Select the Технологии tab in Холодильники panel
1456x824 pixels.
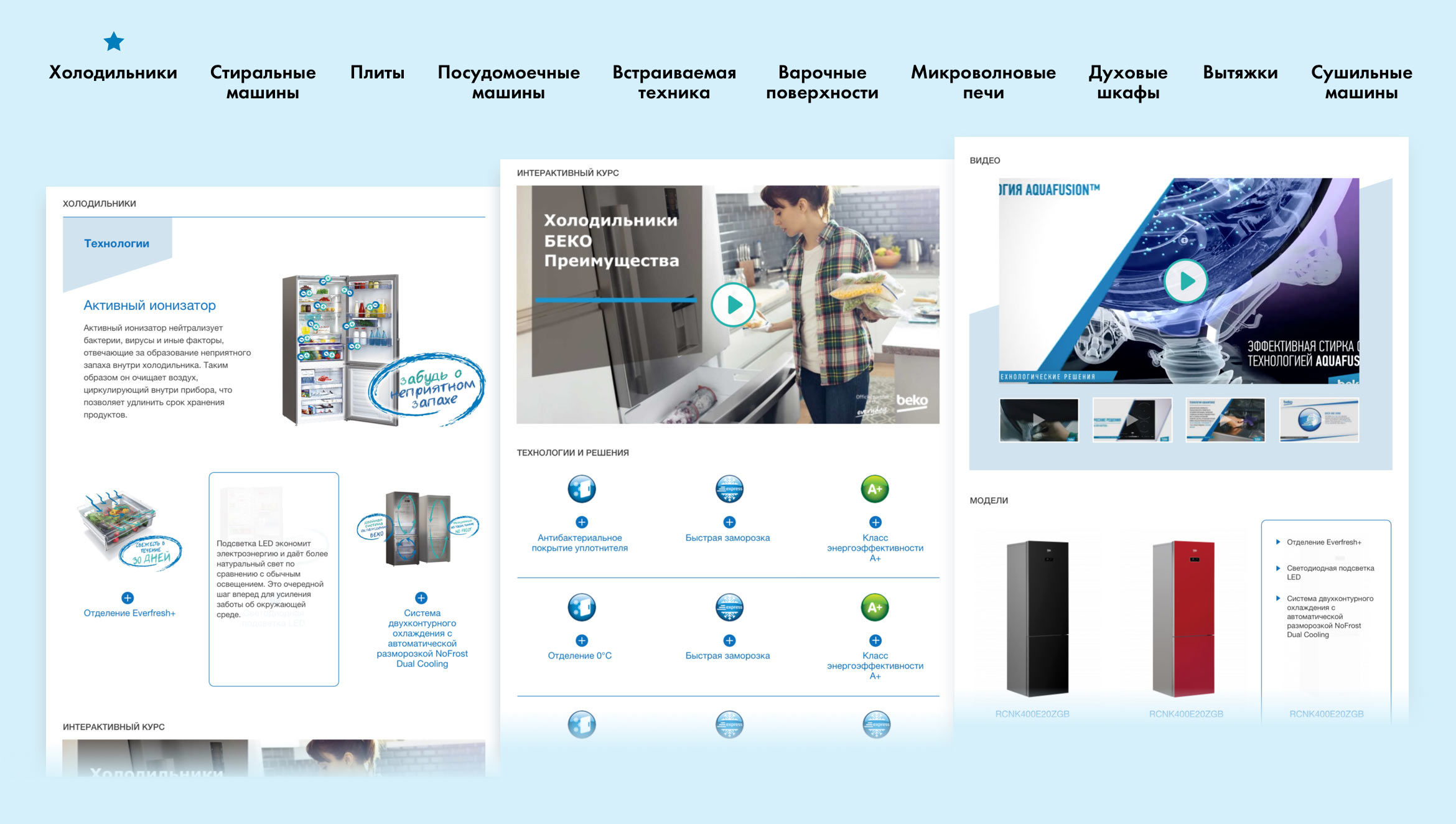coord(117,243)
